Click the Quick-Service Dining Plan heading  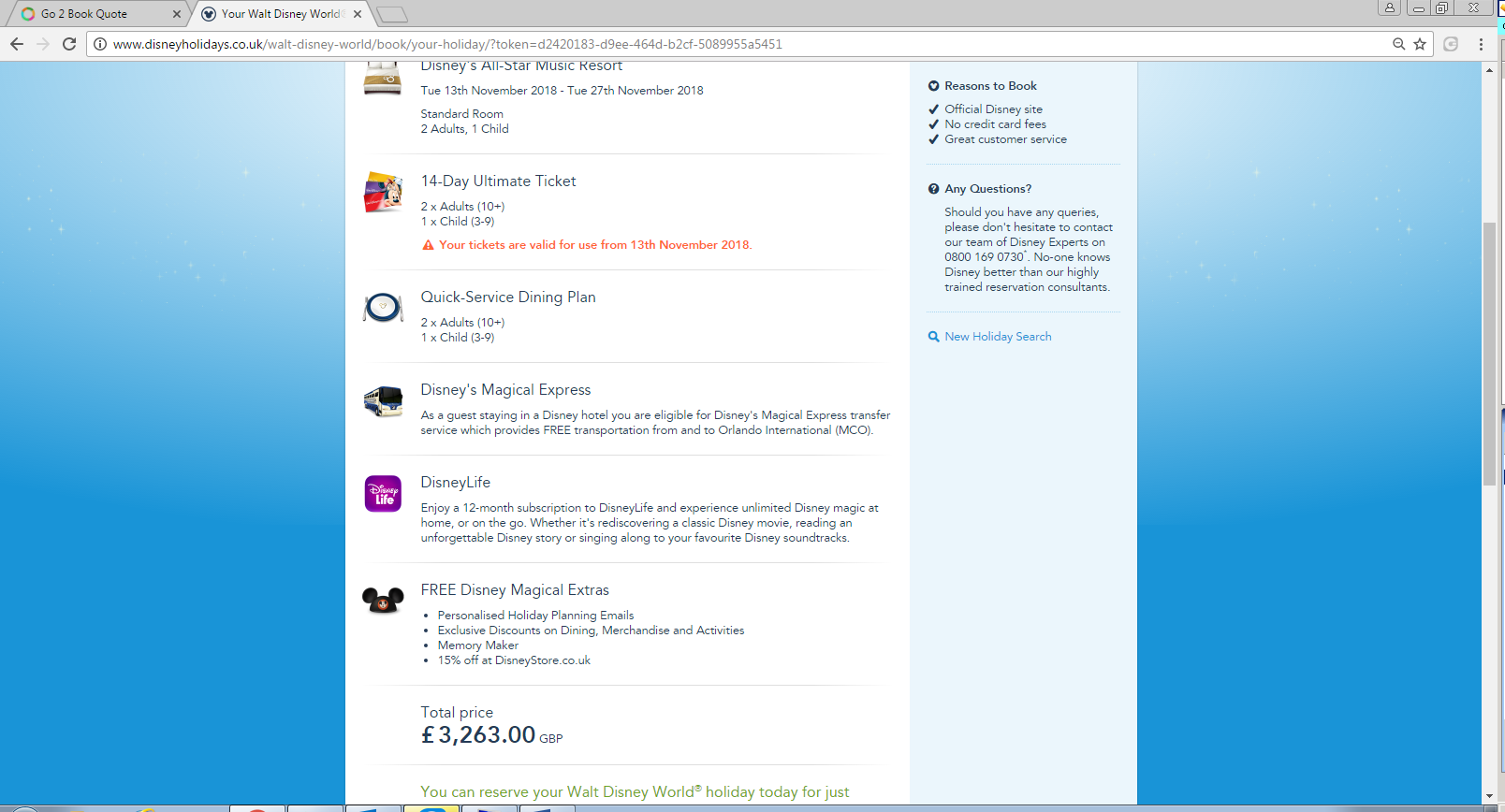coord(508,297)
